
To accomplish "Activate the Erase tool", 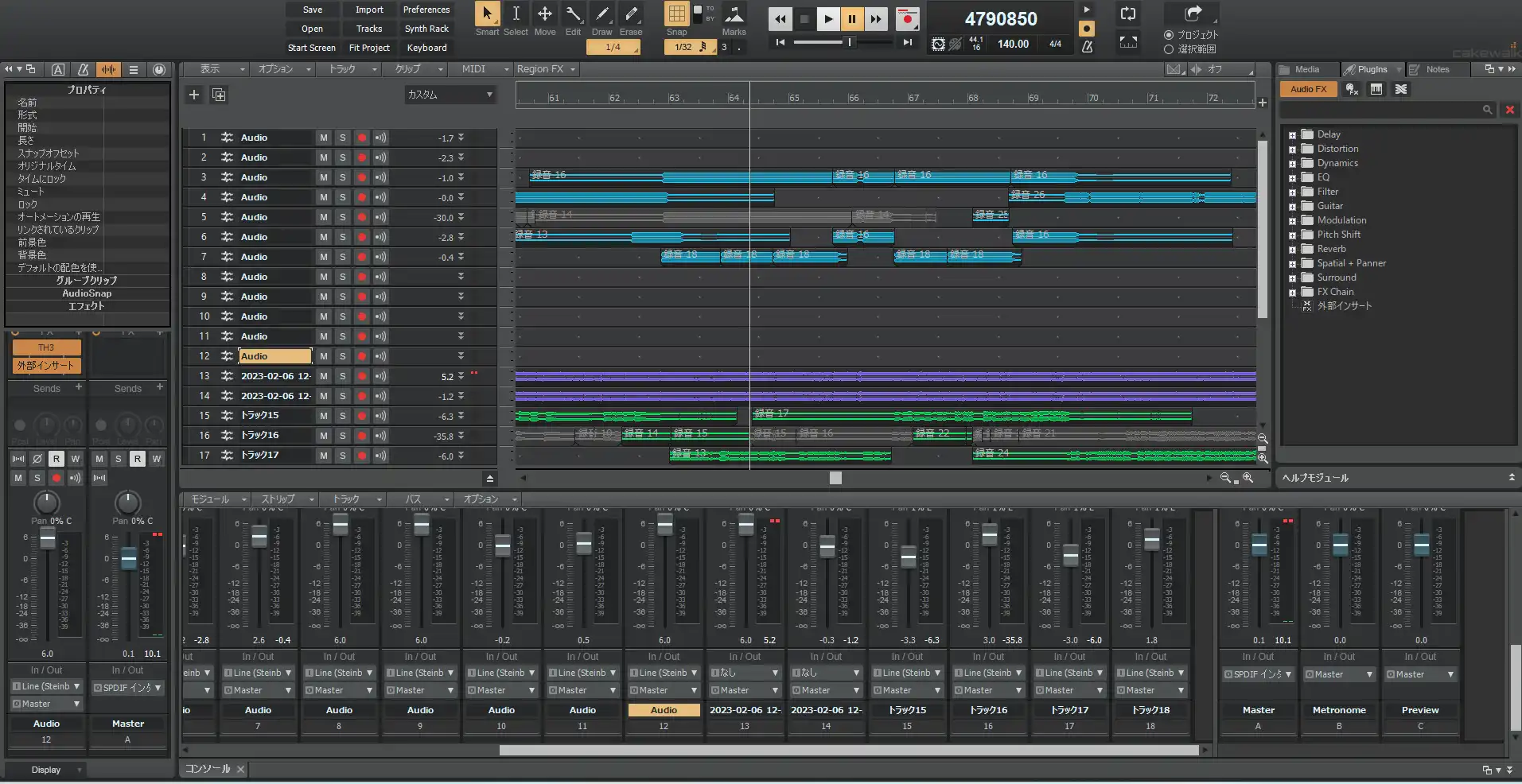I will coord(631,14).
